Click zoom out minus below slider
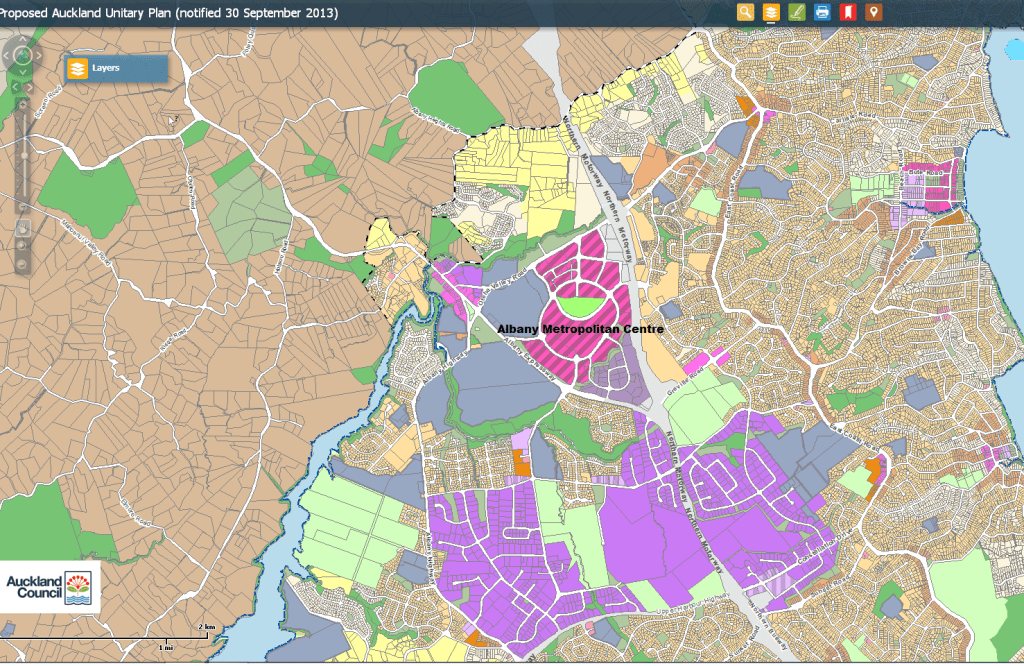Viewport: 1024px width, 666px height. (21, 207)
